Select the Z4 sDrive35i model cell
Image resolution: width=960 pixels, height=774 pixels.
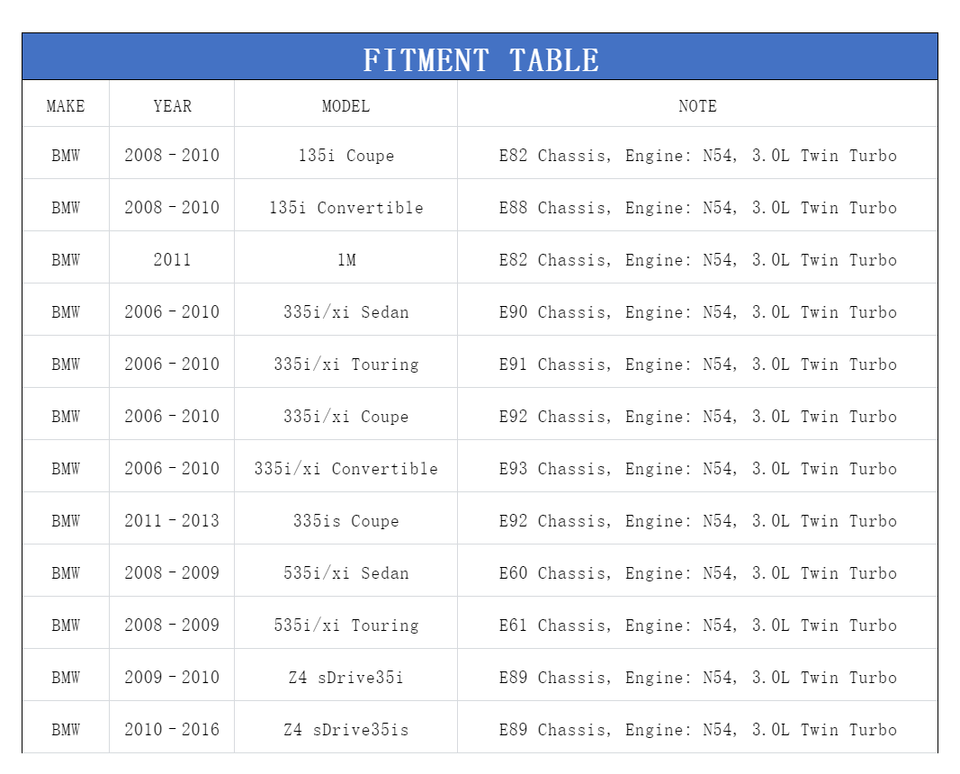coord(346,677)
